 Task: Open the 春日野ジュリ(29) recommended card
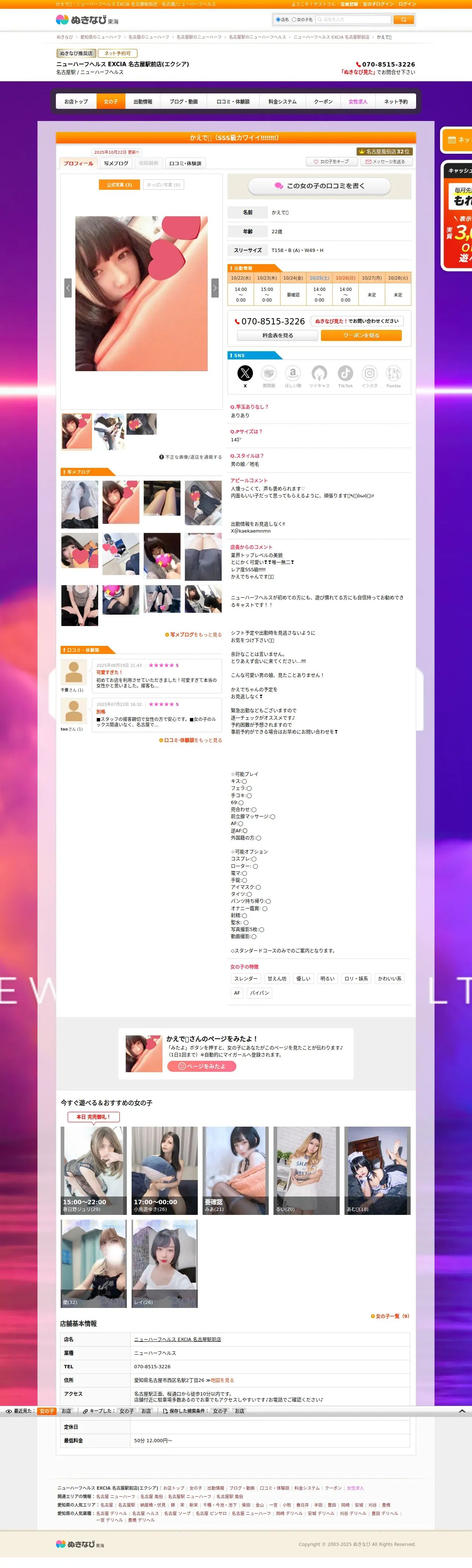click(94, 1170)
